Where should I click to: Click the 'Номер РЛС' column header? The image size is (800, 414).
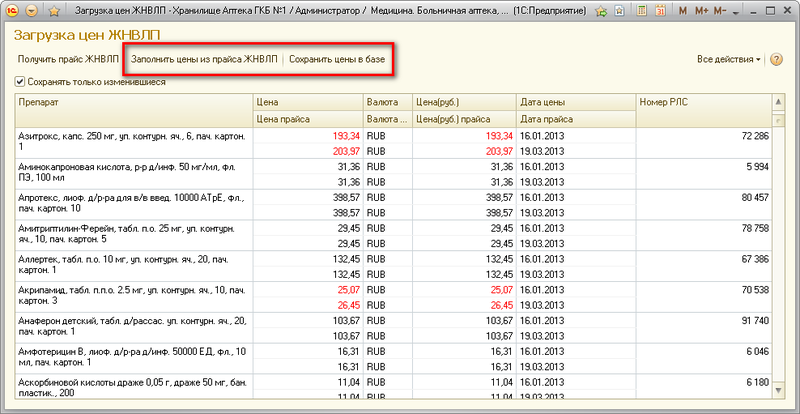[x=703, y=110]
